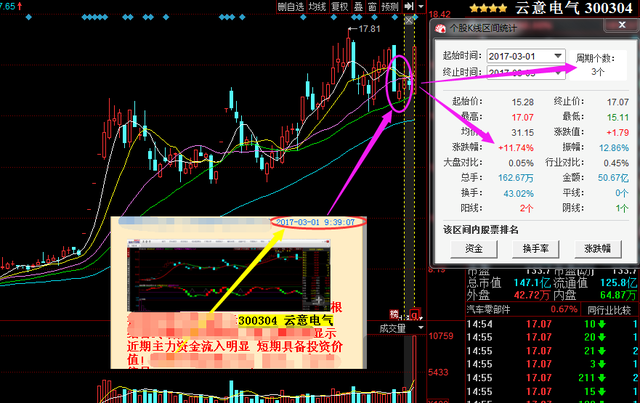Click the 15.11 最低 value
This screenshot has height=403, width=640.
click(618, 118)
